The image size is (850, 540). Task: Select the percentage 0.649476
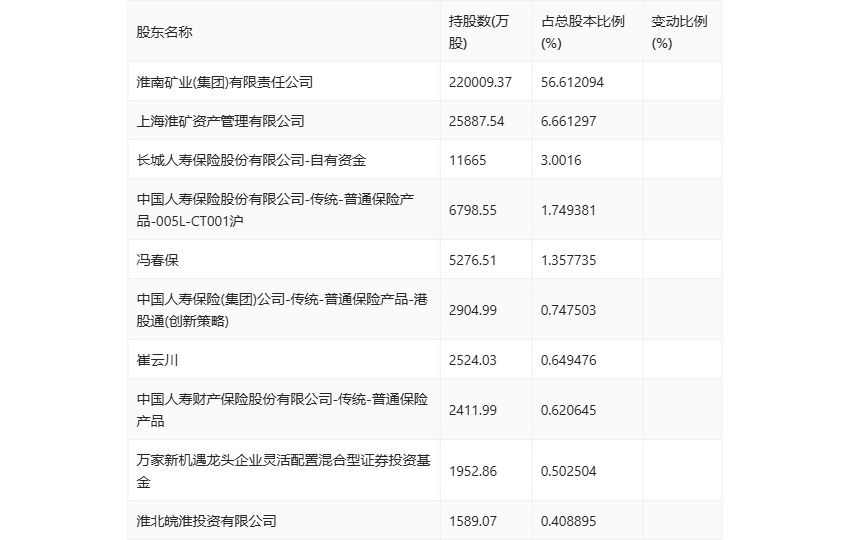pos(568,359)
